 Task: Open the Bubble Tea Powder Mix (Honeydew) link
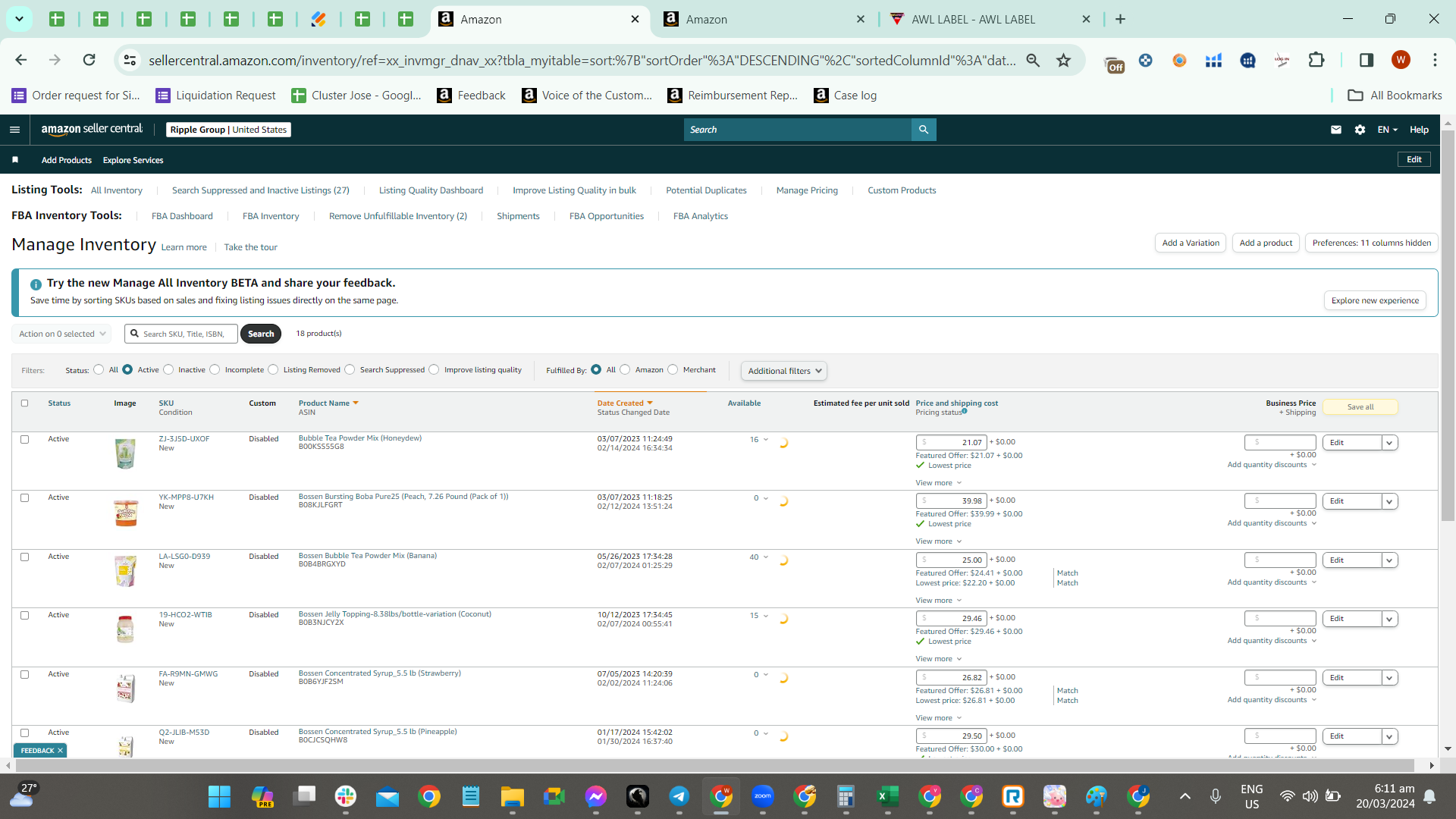(x=359, y=438)
